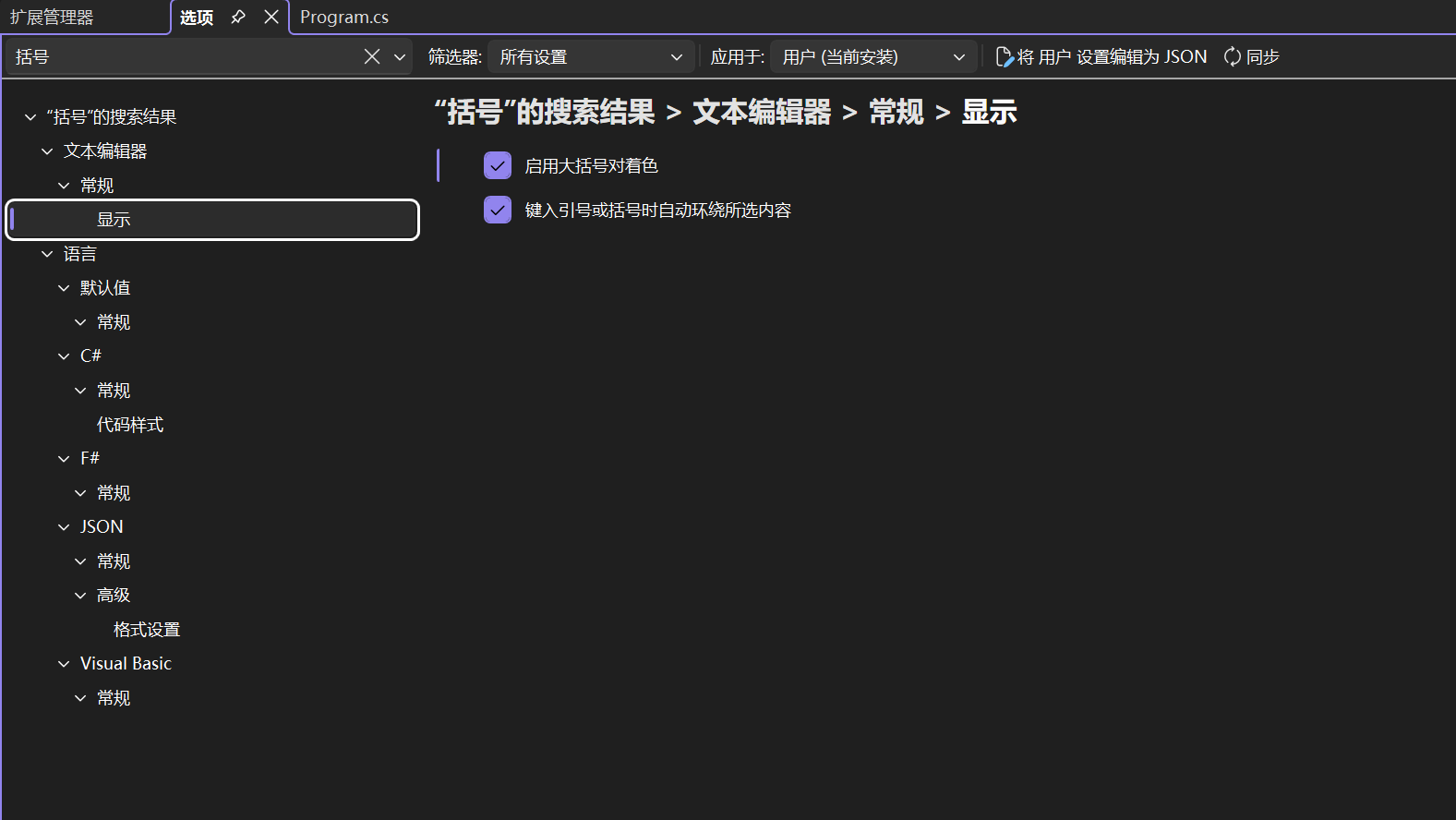Image resolution: width=1456 pixels, height=820 pixels.
Task: Select the 显示 tree item
Action: [x=213, y=220]
